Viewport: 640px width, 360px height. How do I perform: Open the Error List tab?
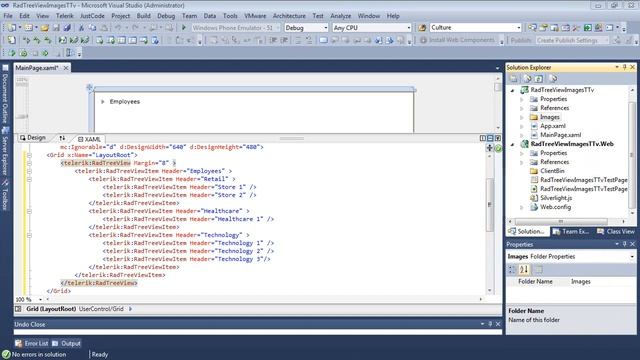coord(31,343)
